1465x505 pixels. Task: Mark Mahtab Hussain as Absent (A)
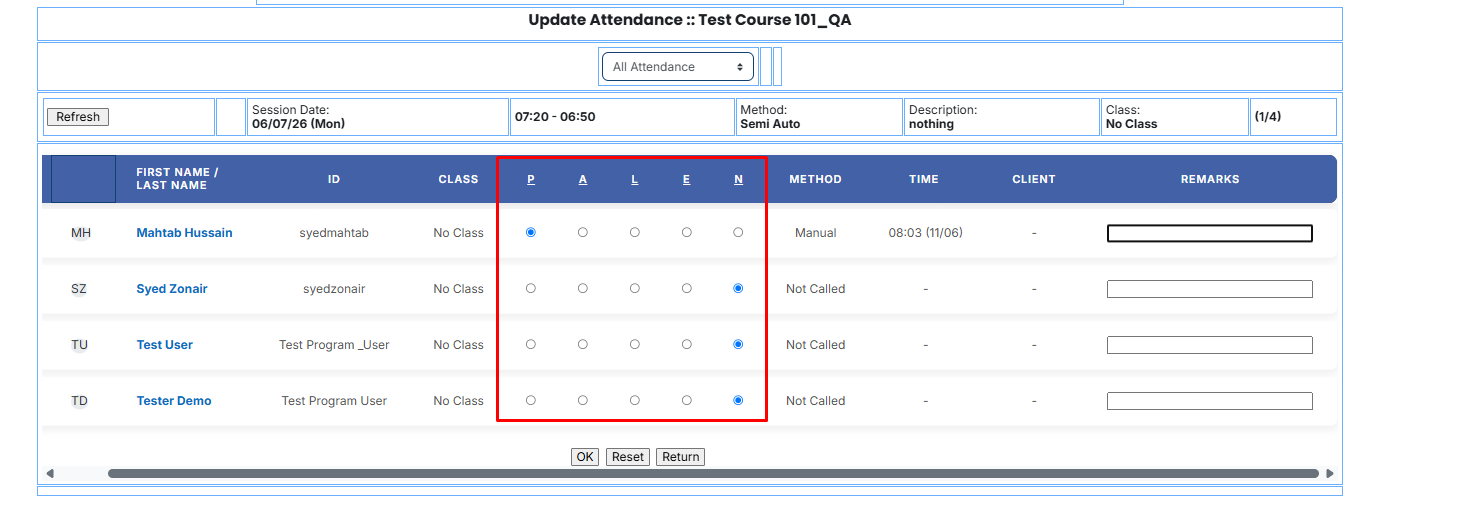583,232
